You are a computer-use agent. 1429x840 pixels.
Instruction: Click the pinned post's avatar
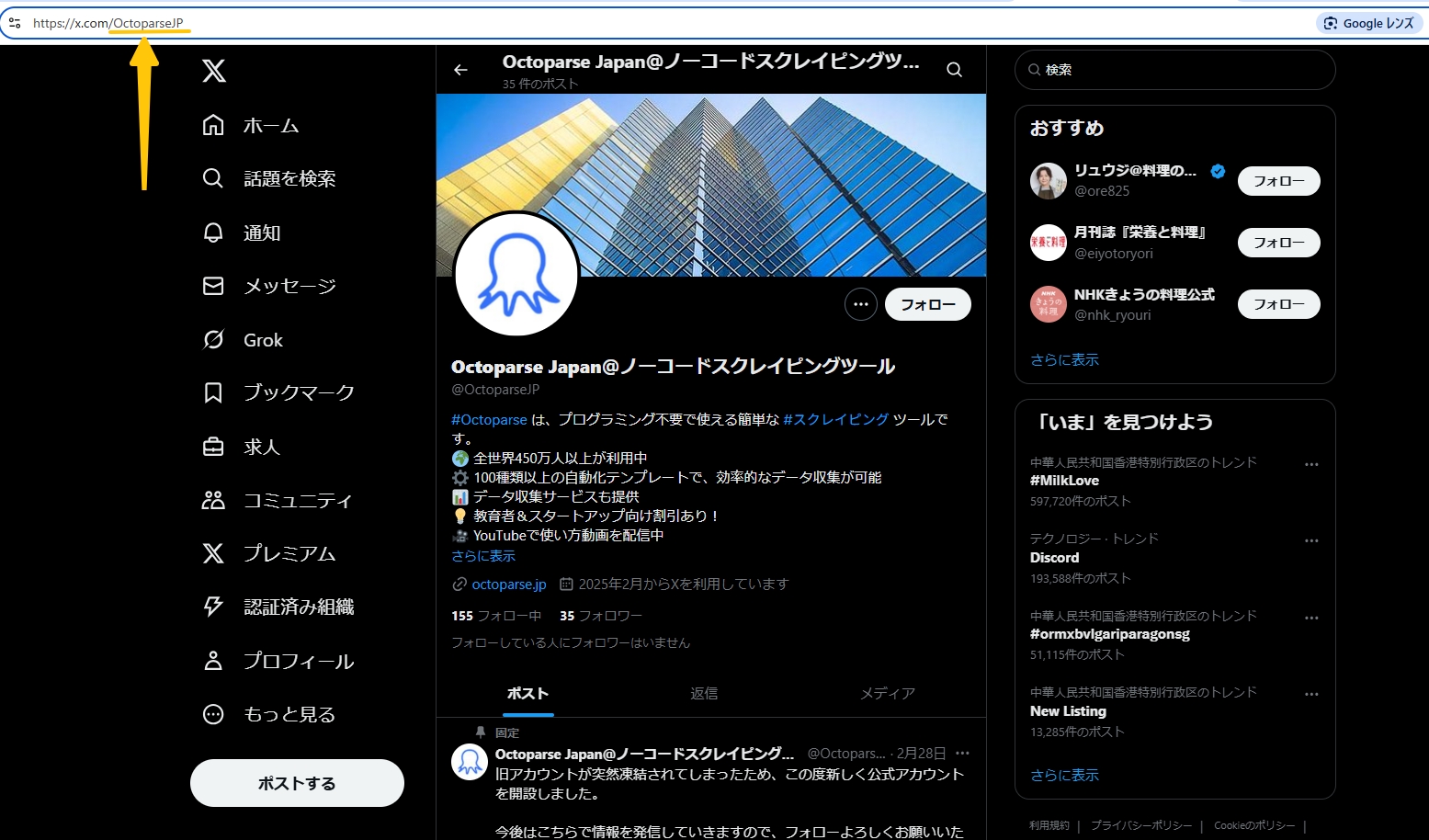click(x=470, y=762)
